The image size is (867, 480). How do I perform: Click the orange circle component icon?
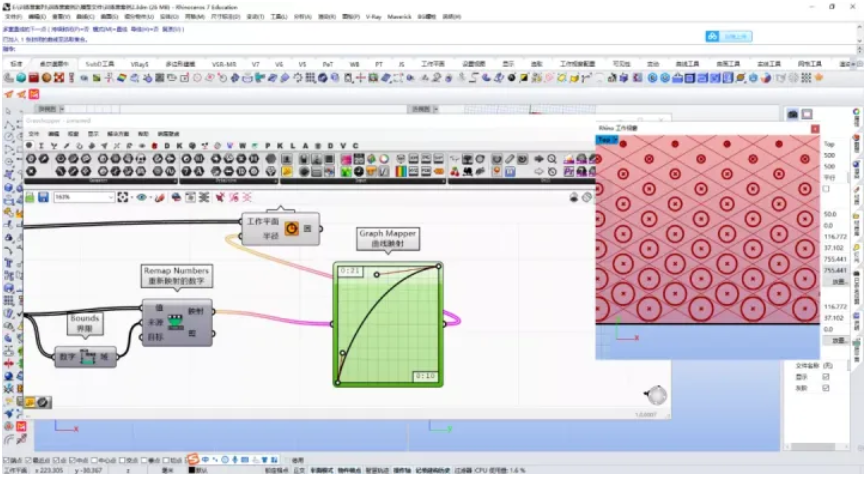pos(291,228)
